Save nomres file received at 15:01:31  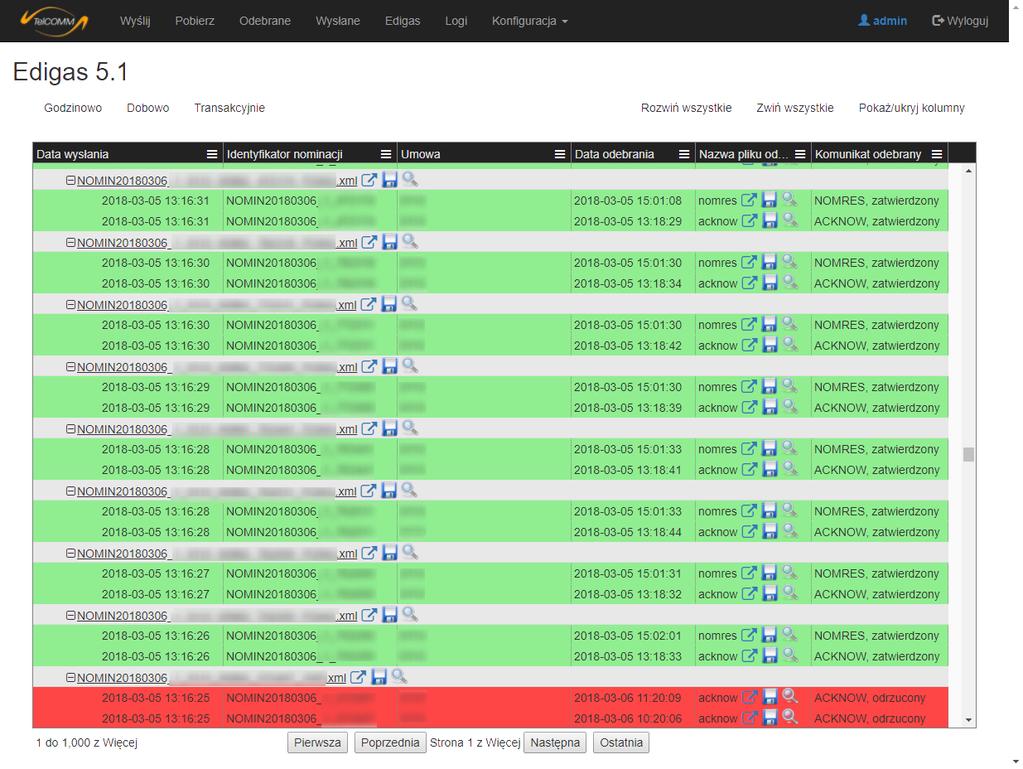tap(770, 573)
